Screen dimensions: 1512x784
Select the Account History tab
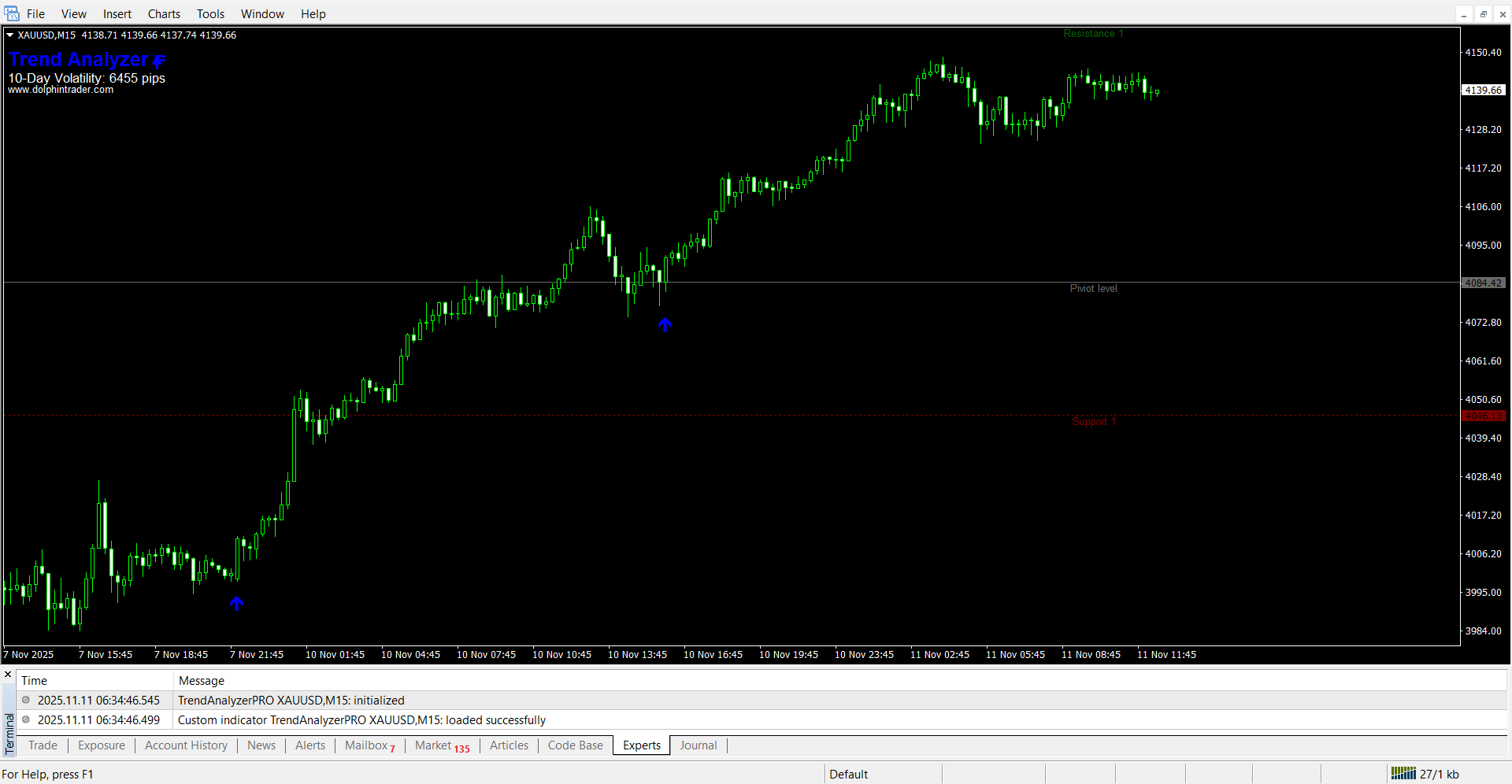point(186,745)
